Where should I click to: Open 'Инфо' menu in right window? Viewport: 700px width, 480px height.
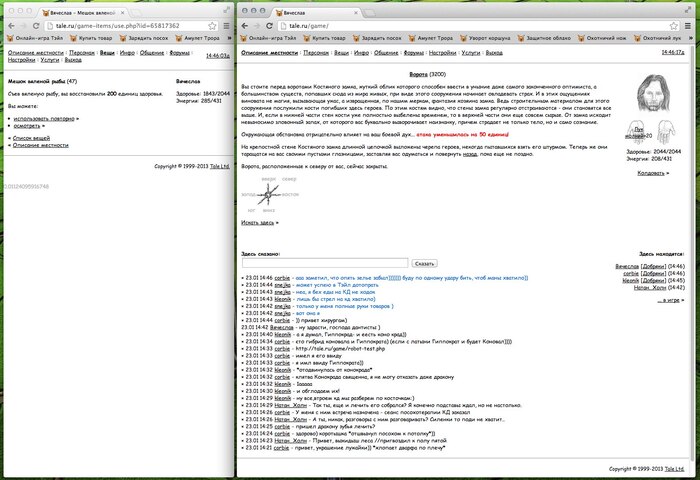pyautogui.click(x=361, y=53)
